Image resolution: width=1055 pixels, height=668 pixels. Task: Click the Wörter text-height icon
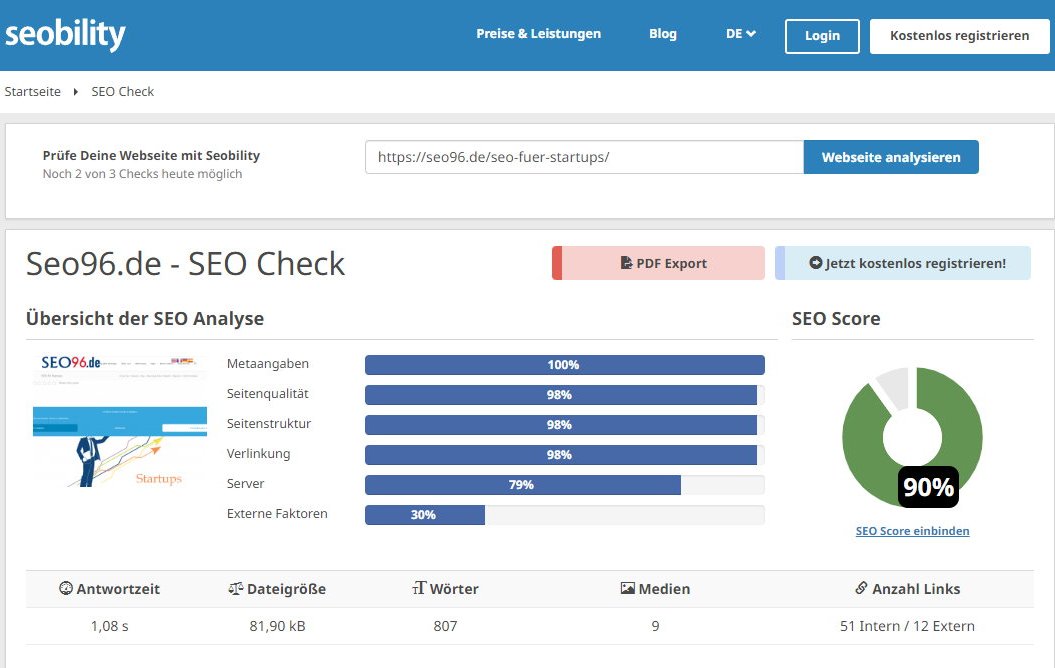point(419,589)
